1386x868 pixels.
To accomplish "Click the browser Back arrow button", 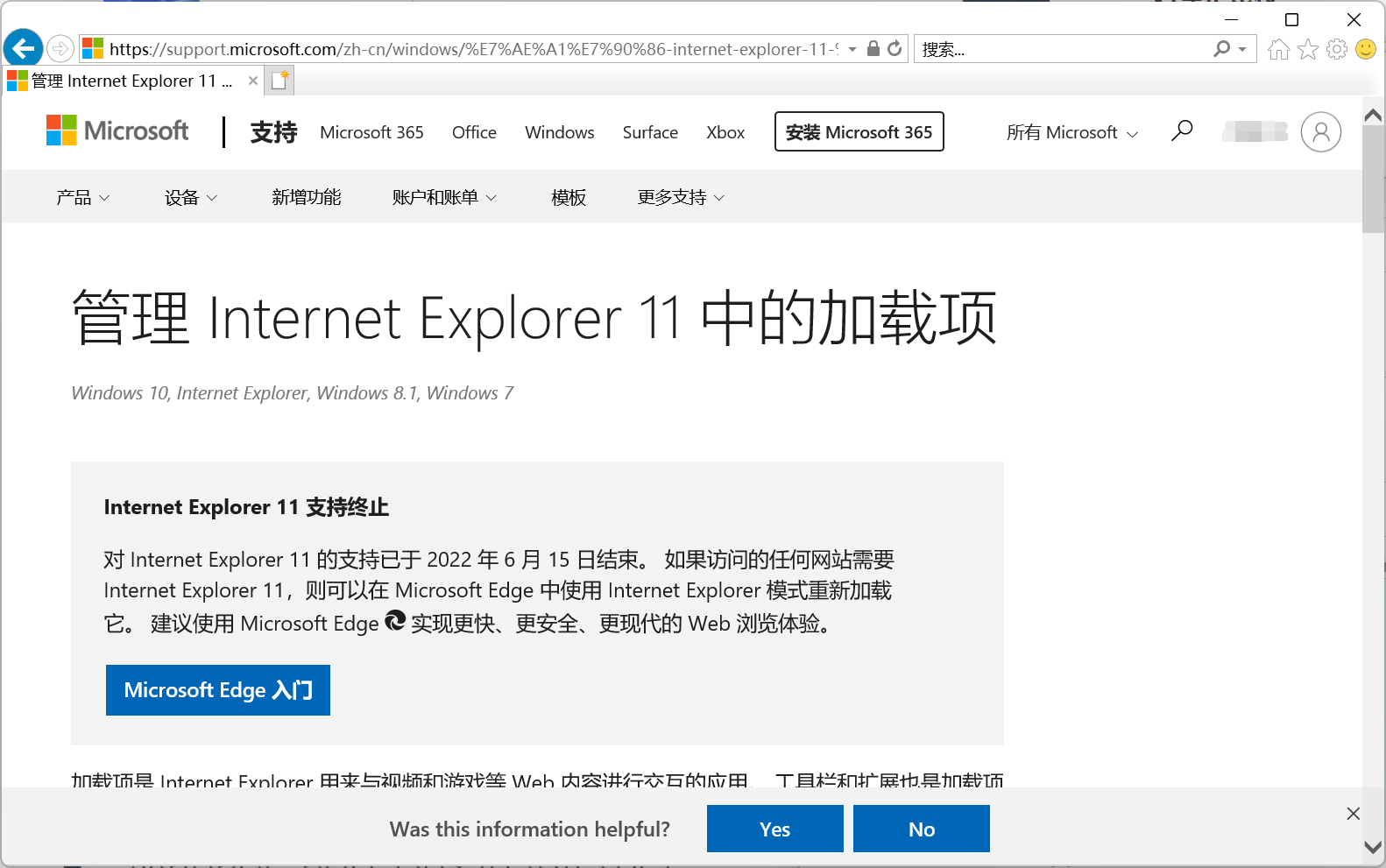I will pyautogui.click(x=23, y=48).
